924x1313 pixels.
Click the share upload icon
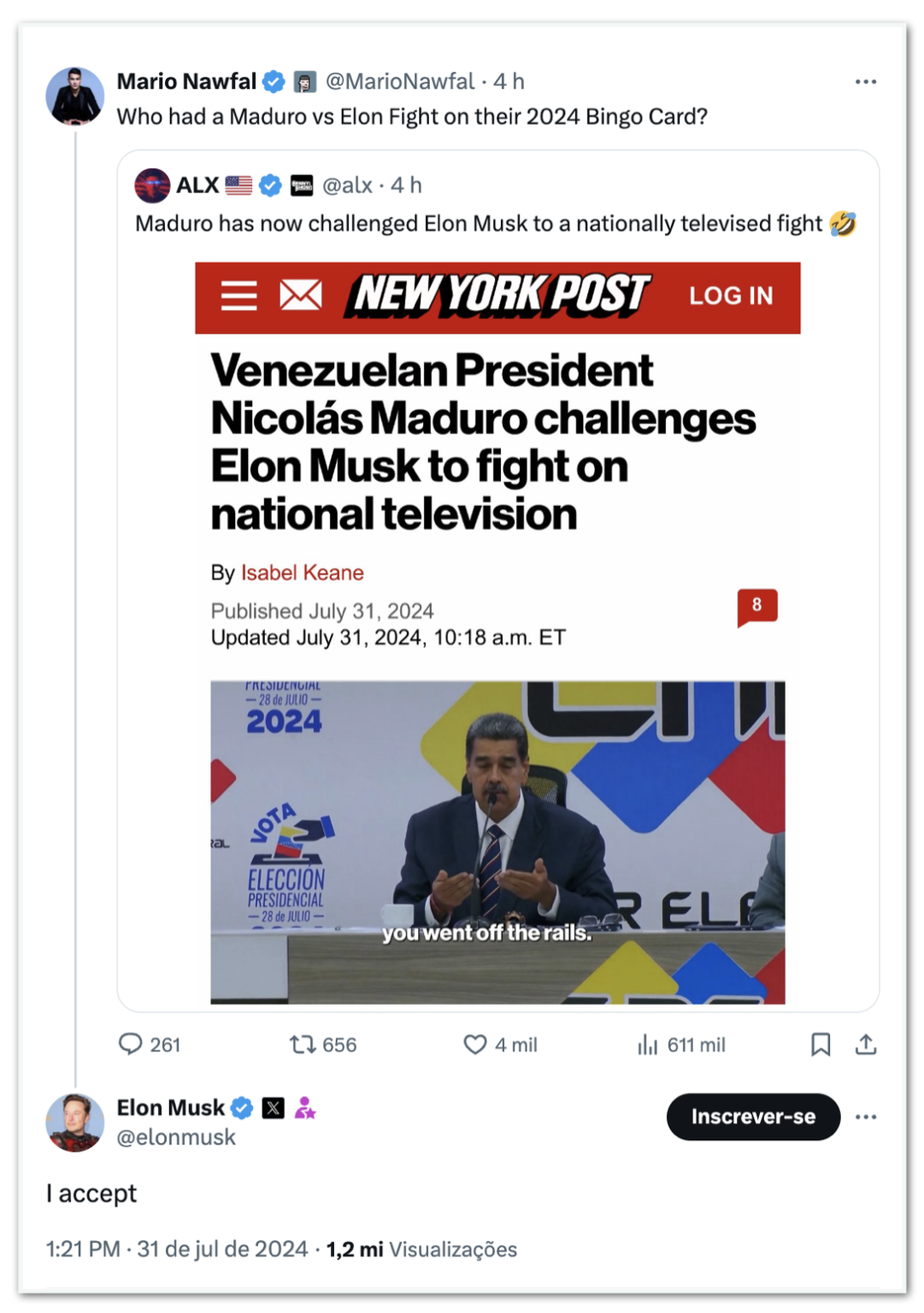[x=866, y=1044]
